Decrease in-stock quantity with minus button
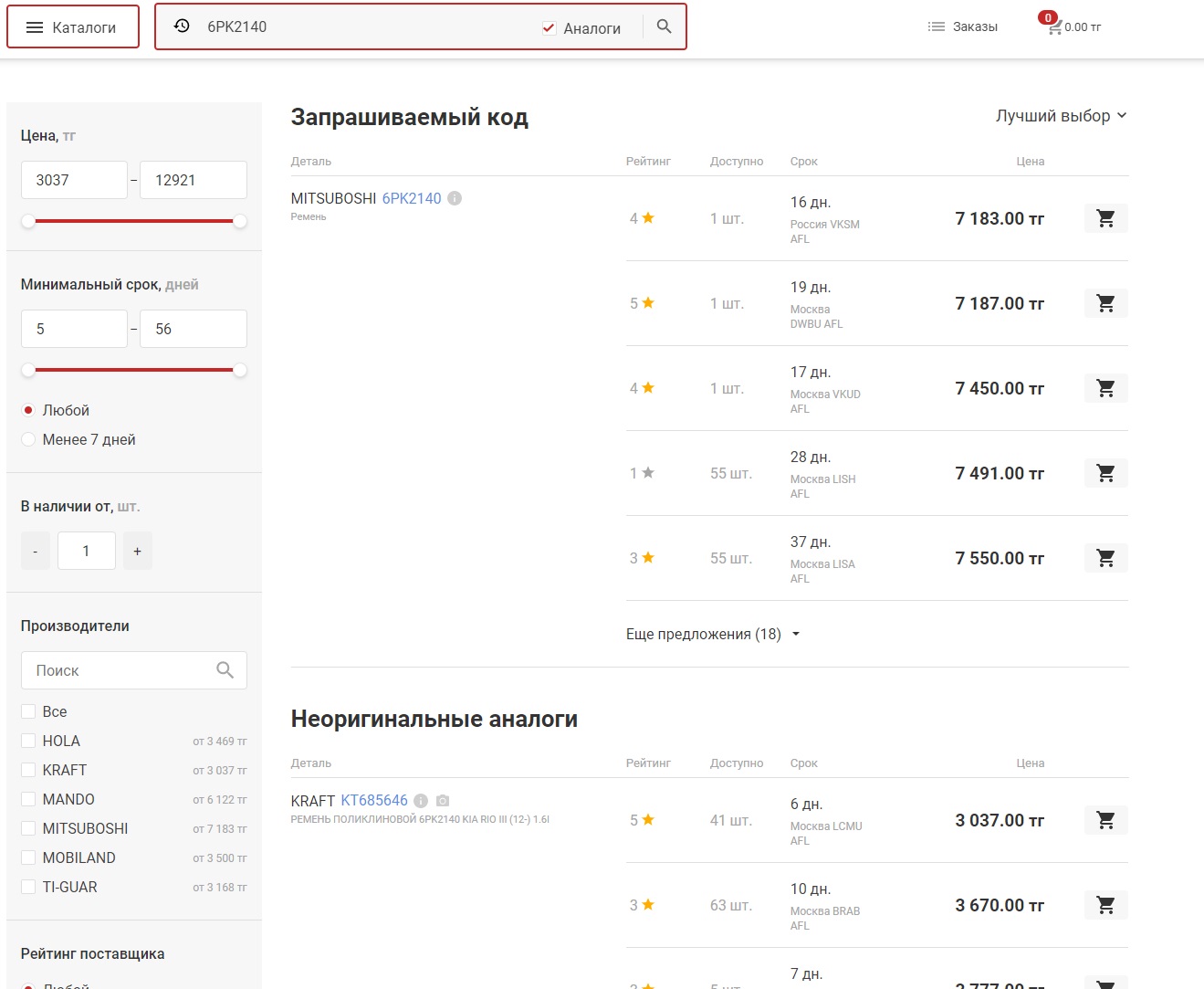Viewport: 1204px width, 989px height. 36,551
